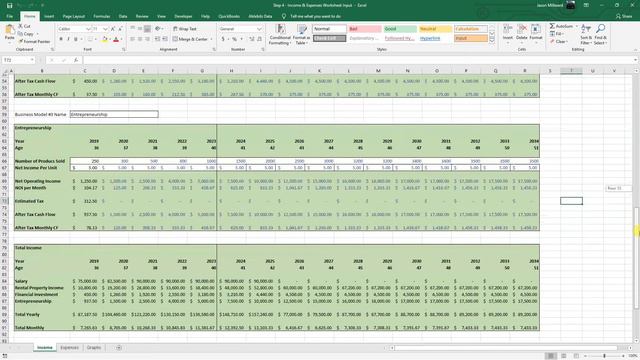
Task: Click the Insert Function fx icon
Action: [x=76, y=60]
